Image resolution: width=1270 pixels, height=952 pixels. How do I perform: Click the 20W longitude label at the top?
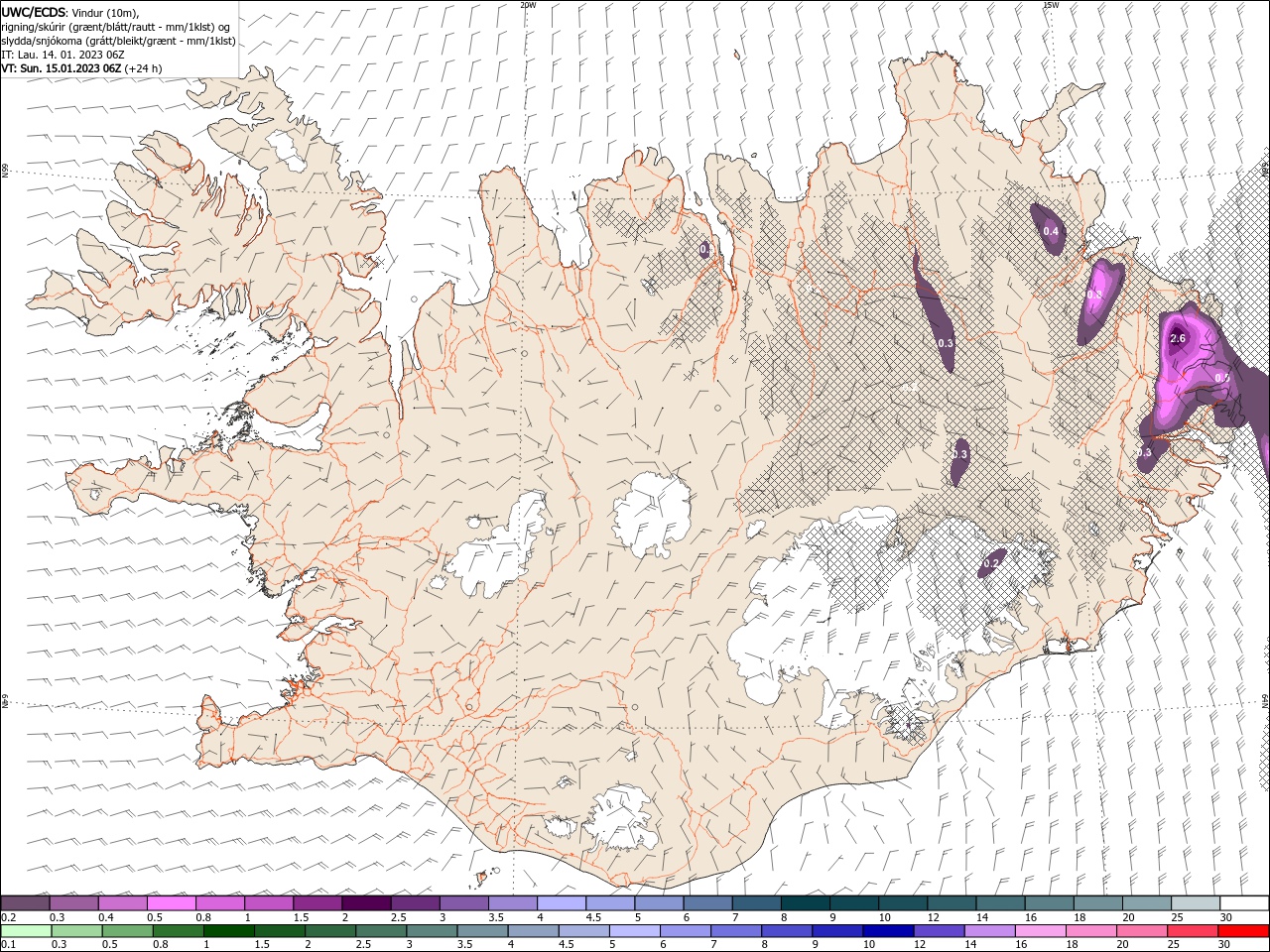(x=528, y=5)
